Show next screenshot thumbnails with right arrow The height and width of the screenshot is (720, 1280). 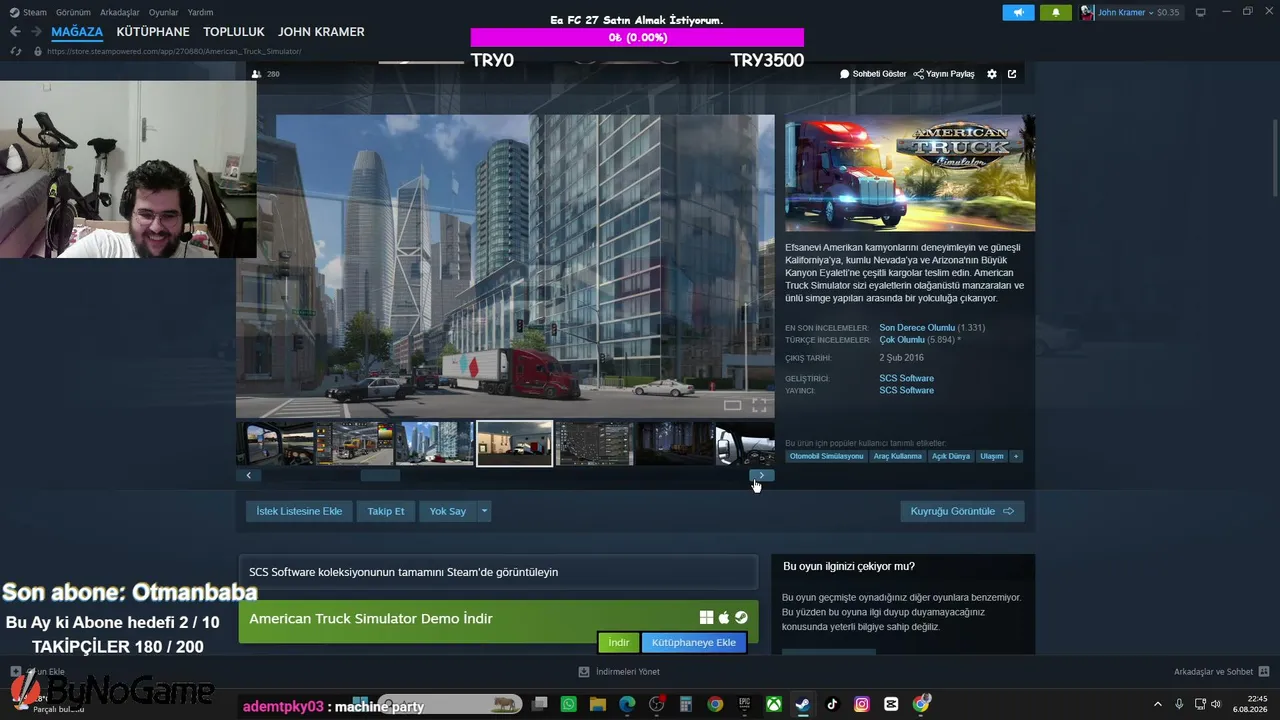click(762, 476)
